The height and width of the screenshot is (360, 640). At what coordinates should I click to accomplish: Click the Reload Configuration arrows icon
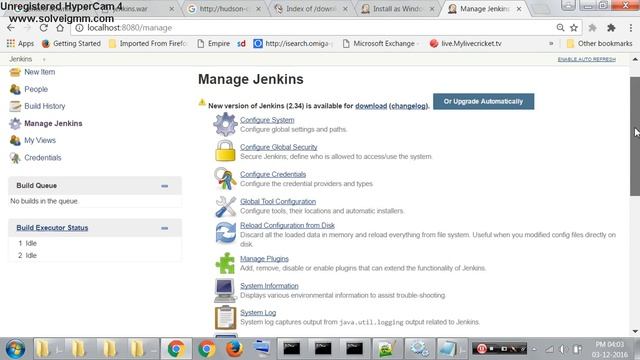[x=226, y=233]
